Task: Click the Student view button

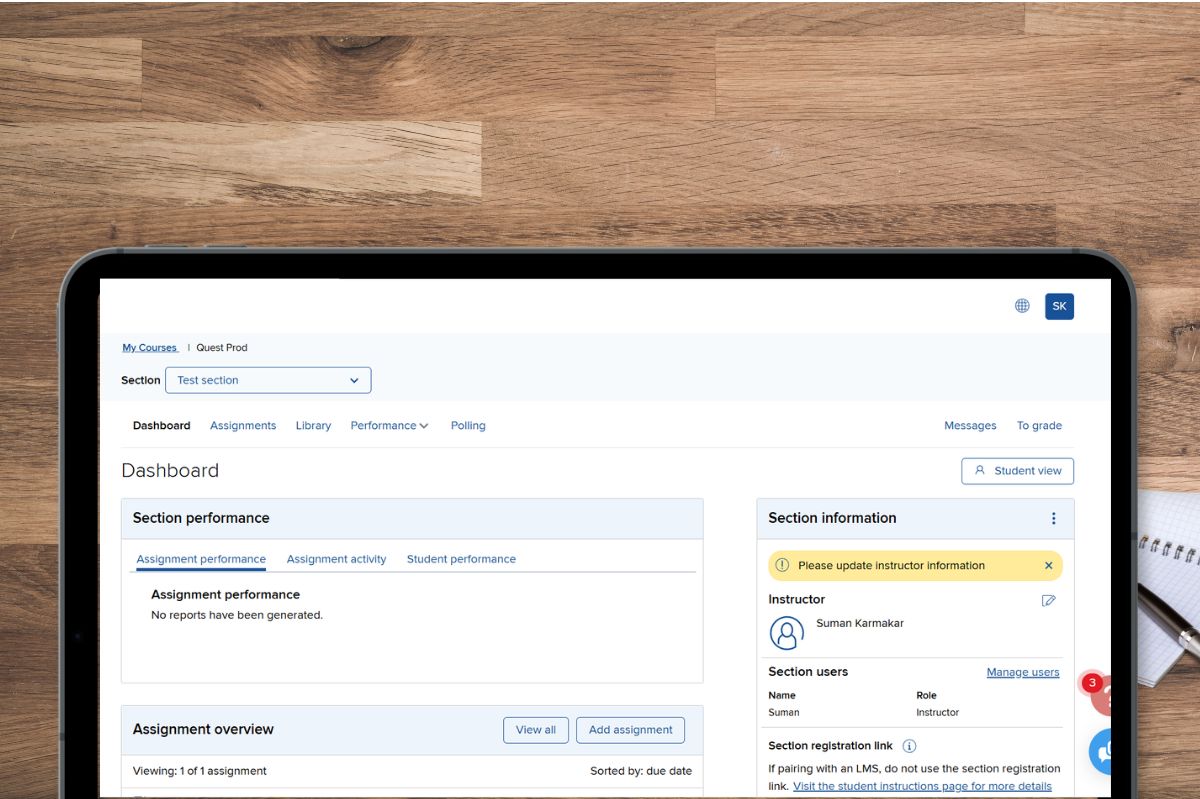Action: tap(1018, 471)
